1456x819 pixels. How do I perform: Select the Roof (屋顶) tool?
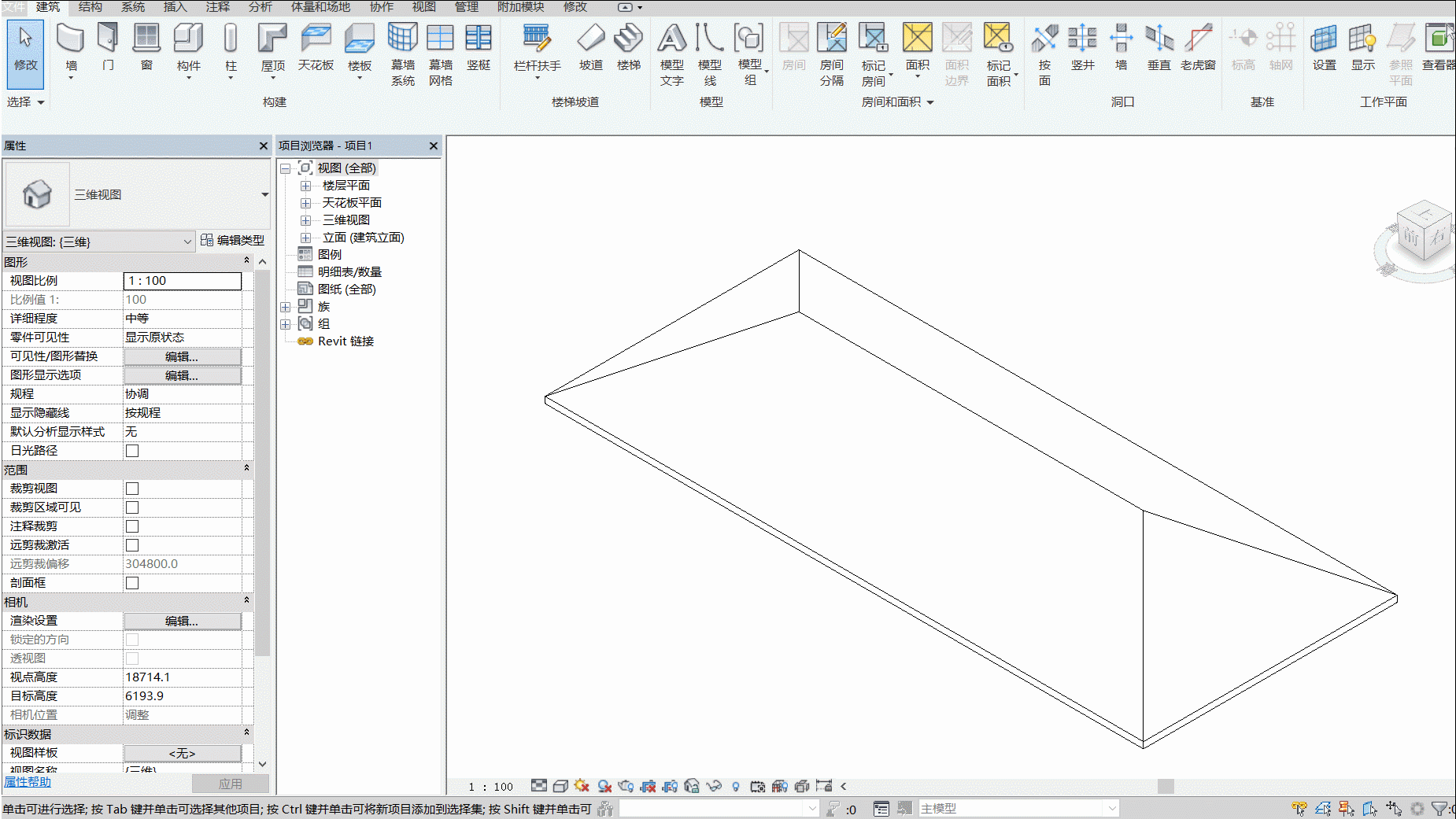click(273, 49)
